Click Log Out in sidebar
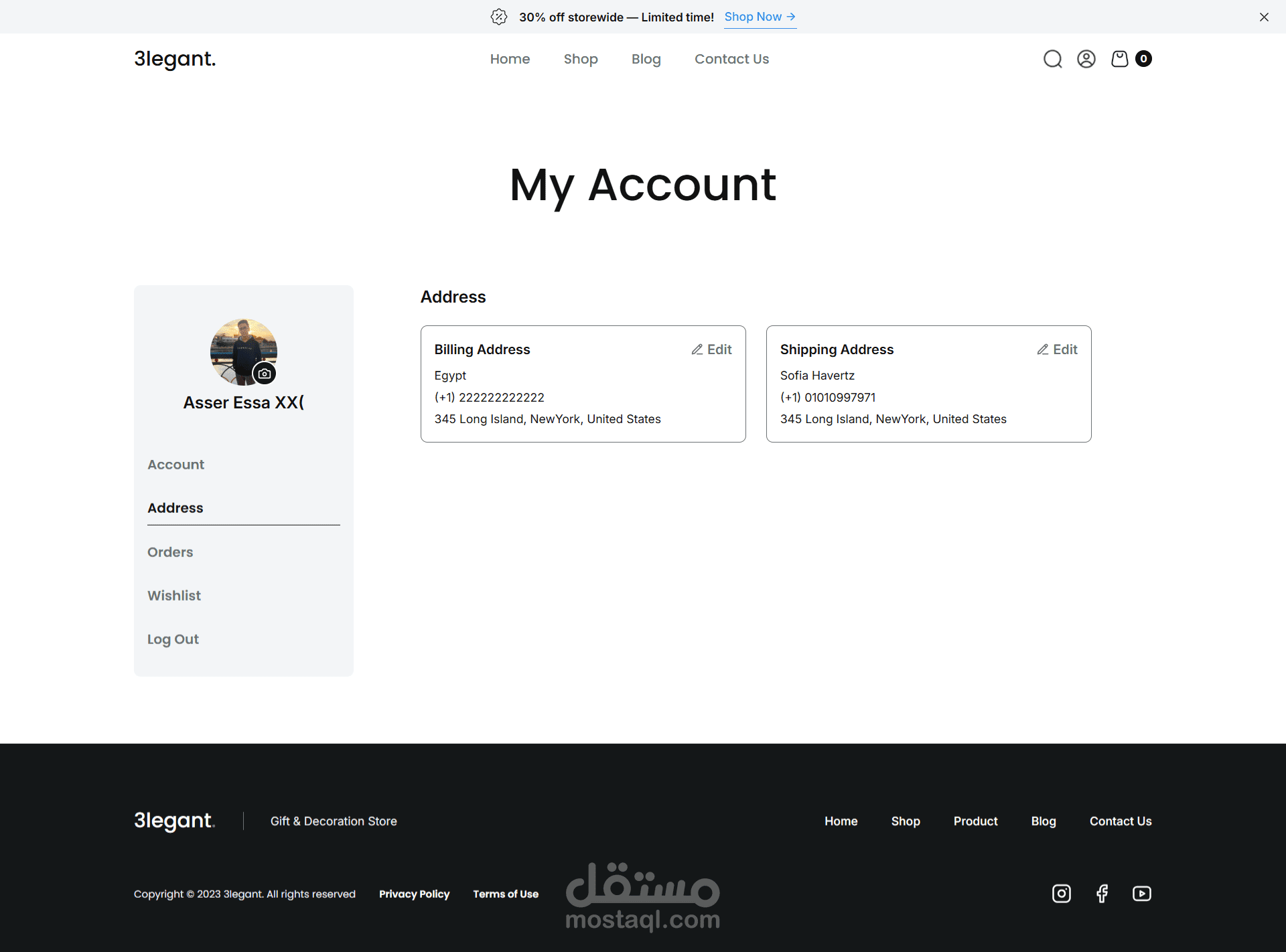The width and height of the screenshot is (1286, 952). pyautogui.click(x=173, y=639)
